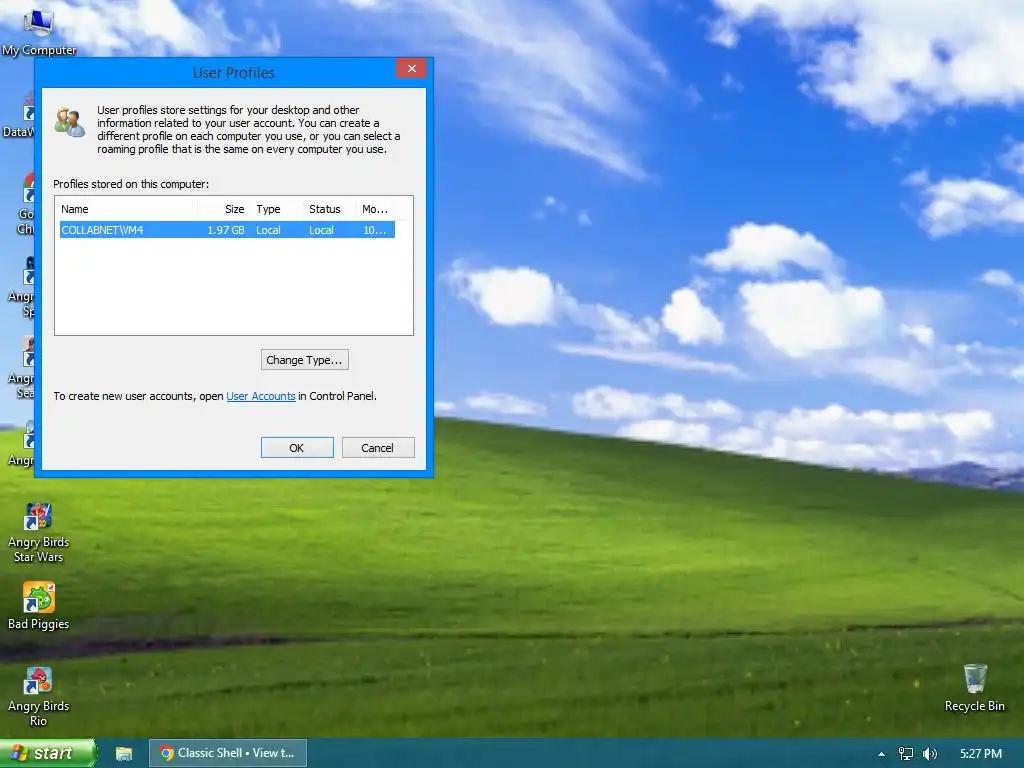The width and height of the screenshot is (1024, 768).
Task: Select the COLLABNET\VM4 profile row
Action: (x=227, y=230)
